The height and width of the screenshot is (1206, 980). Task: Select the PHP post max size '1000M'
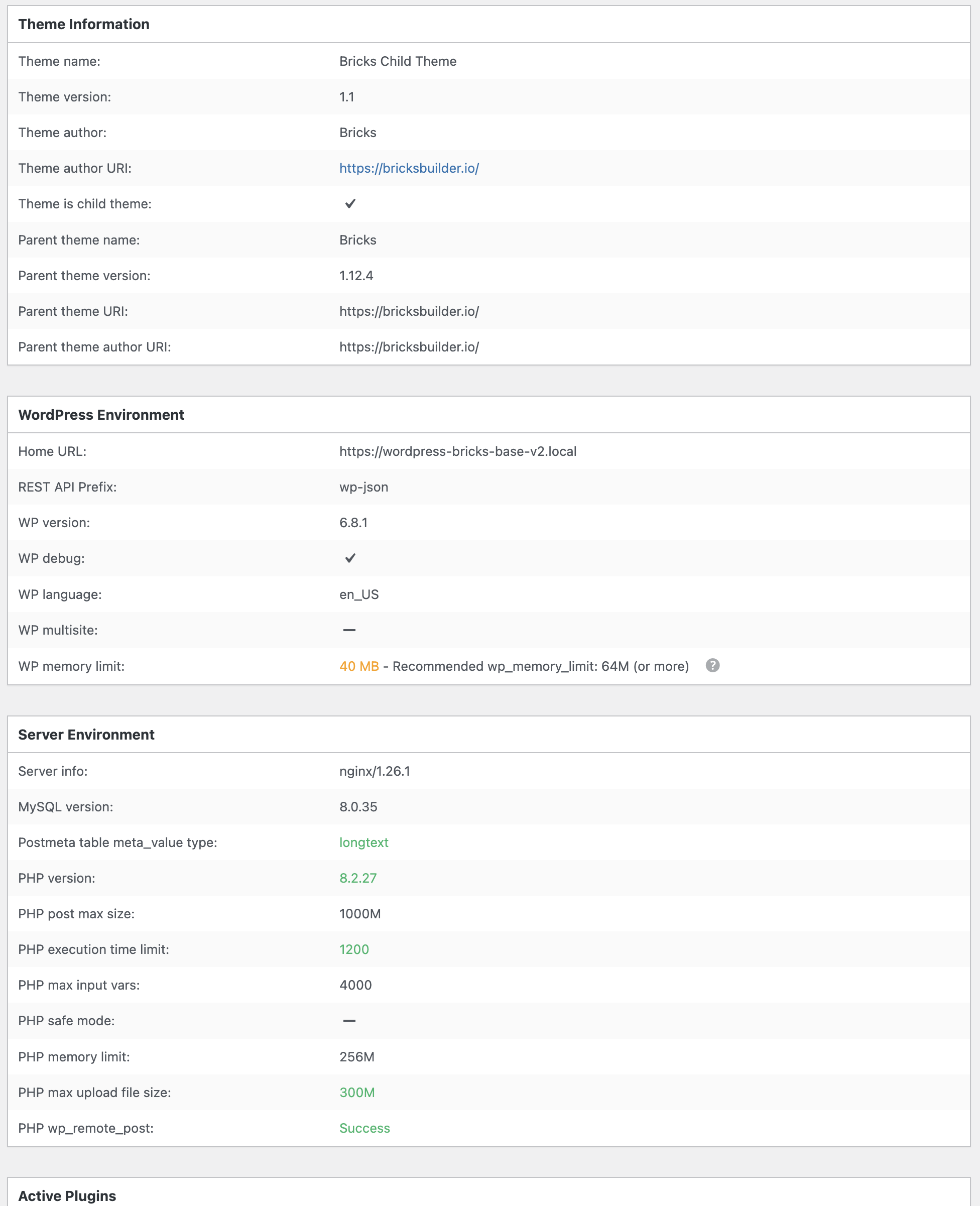pos(360,913)
